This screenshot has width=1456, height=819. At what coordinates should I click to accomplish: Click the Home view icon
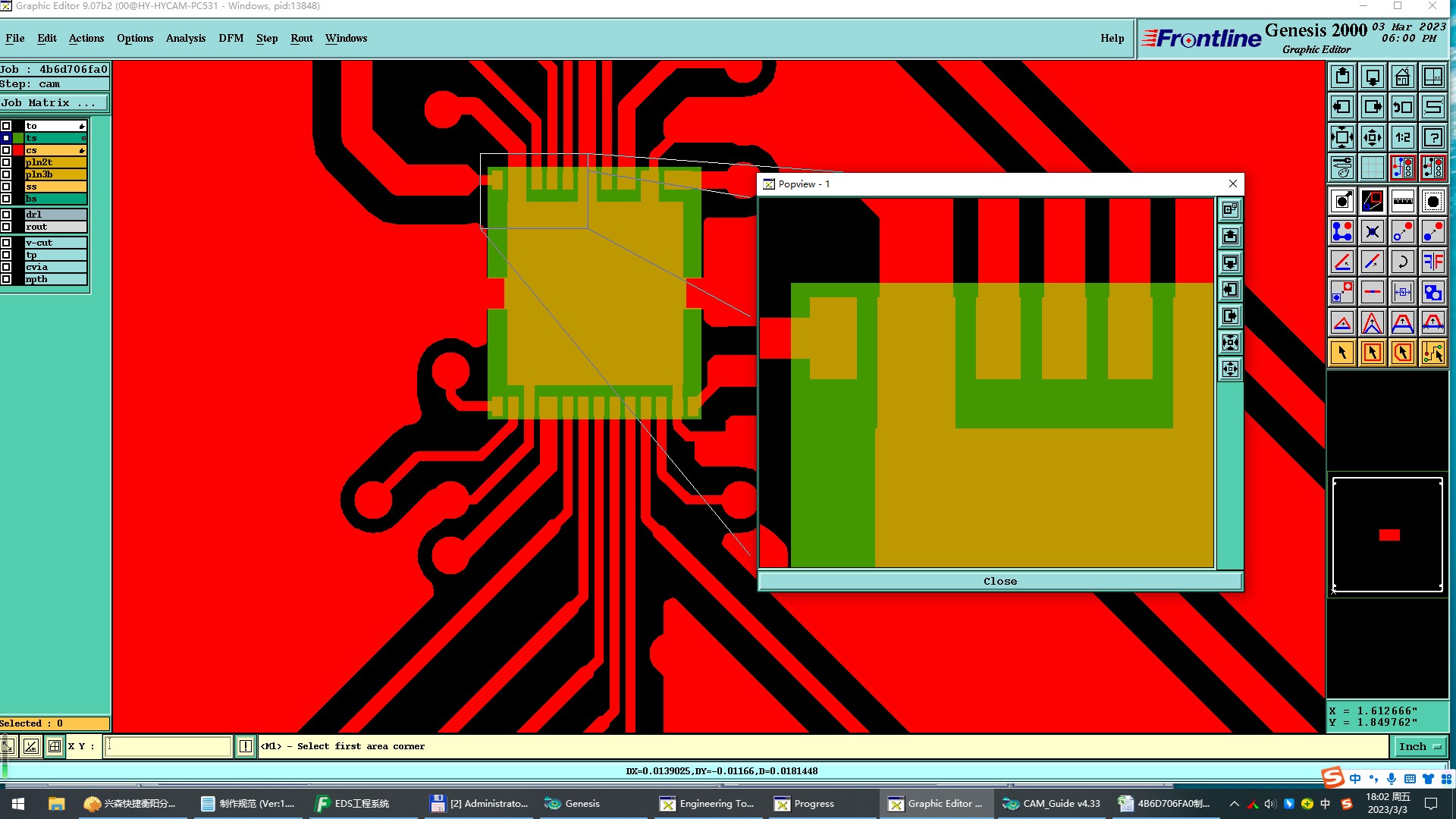click(1402, 77)
